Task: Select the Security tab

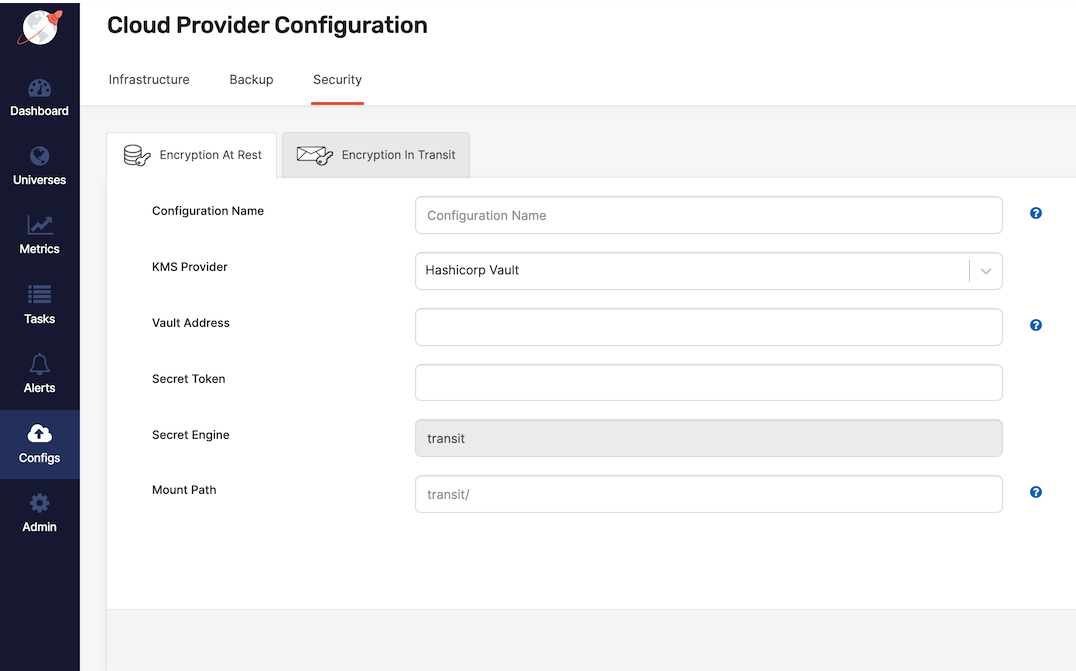Action: pos(337,80)
